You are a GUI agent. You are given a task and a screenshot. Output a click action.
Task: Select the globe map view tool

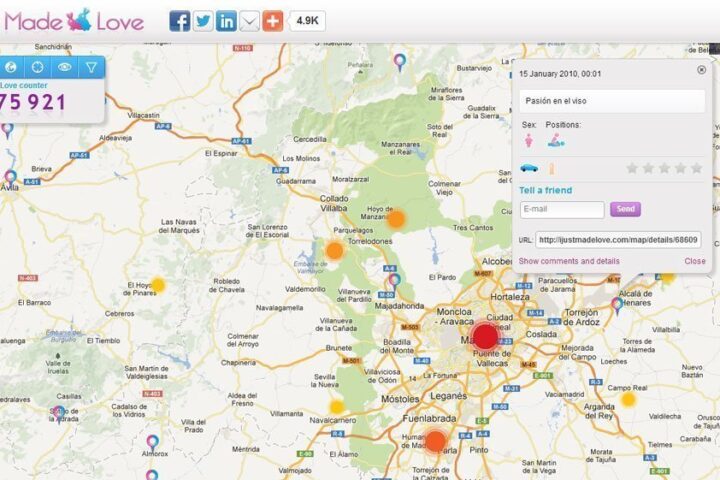11,68
